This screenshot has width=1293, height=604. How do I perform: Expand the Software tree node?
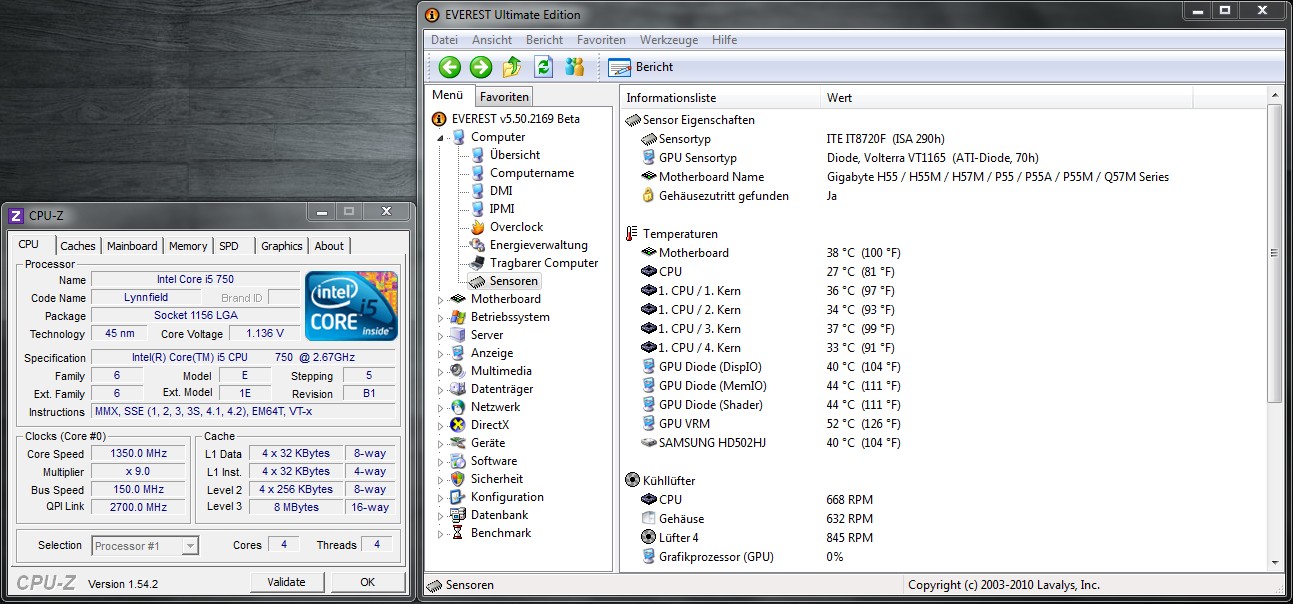click(441, 461)
